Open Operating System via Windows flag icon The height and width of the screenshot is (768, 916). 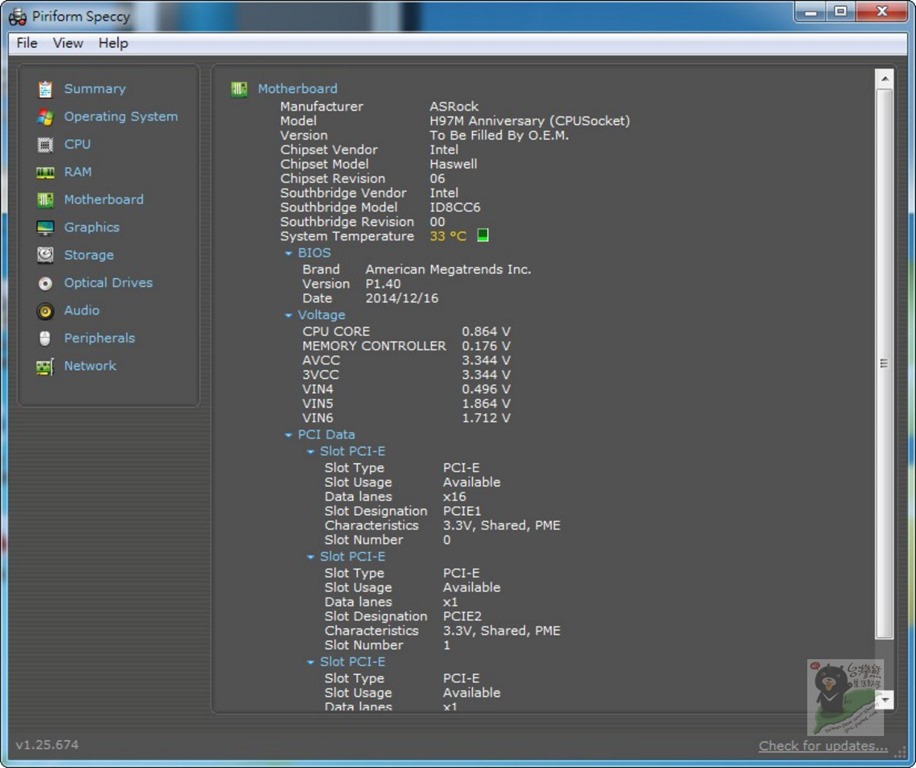pos(45,117)
